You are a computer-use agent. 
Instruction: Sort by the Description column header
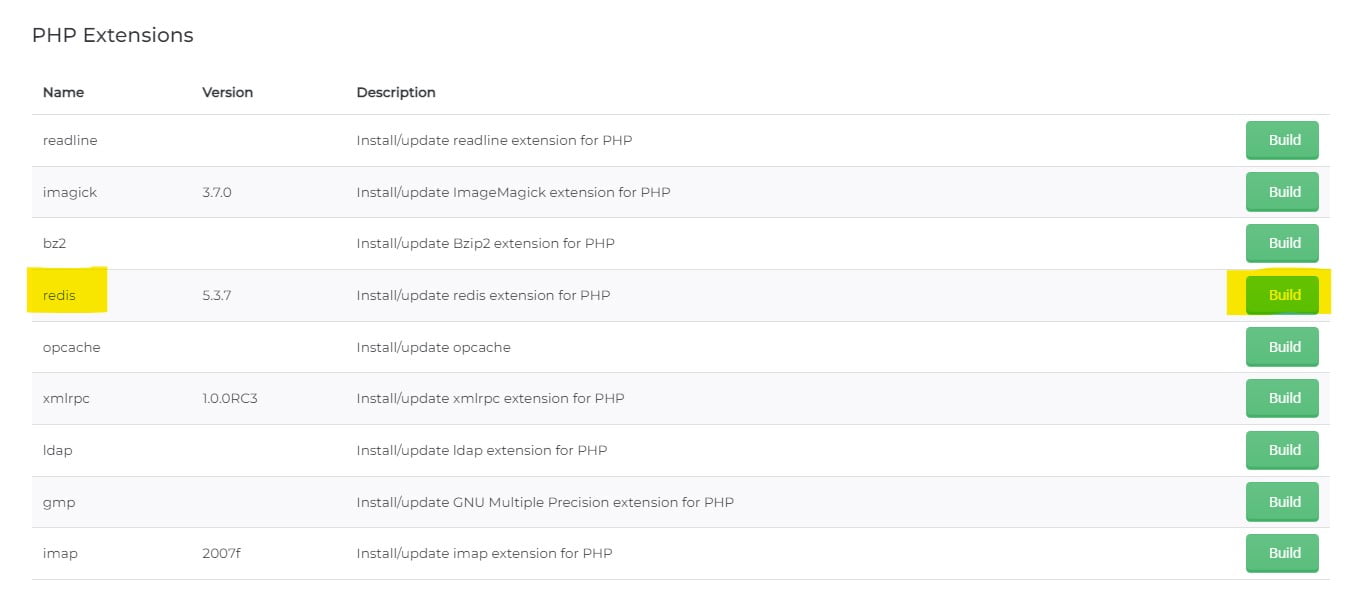point(396,91)
